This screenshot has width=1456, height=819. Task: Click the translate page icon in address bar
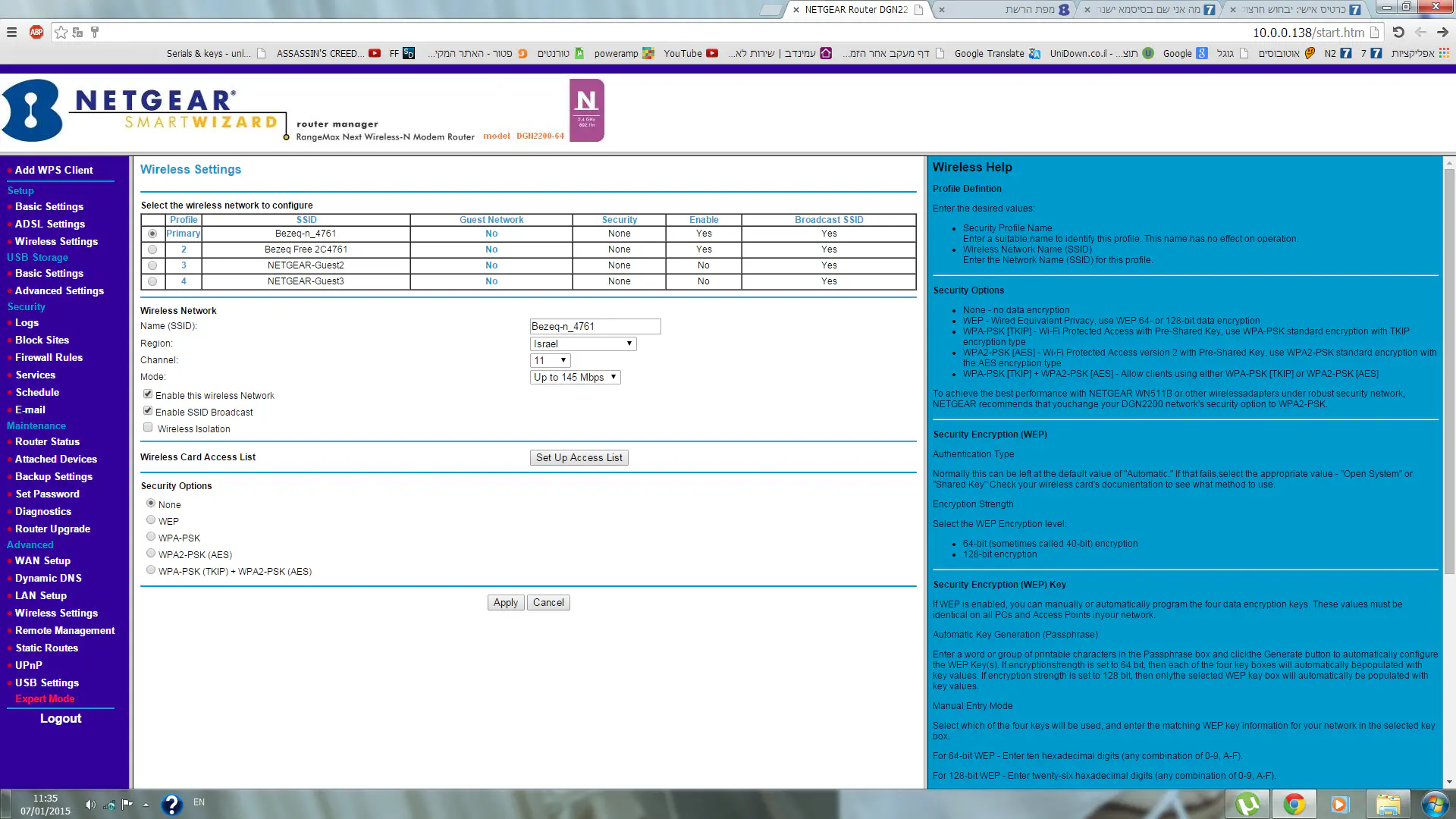[77, 32]
